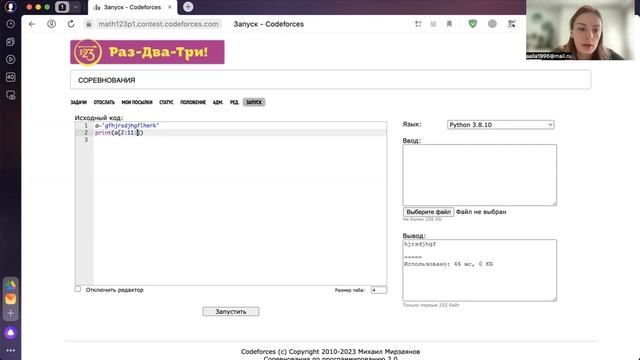Open the Yandex home icon next to back arrow
This screenshot has width=640, height=360.
pos(51,24)
